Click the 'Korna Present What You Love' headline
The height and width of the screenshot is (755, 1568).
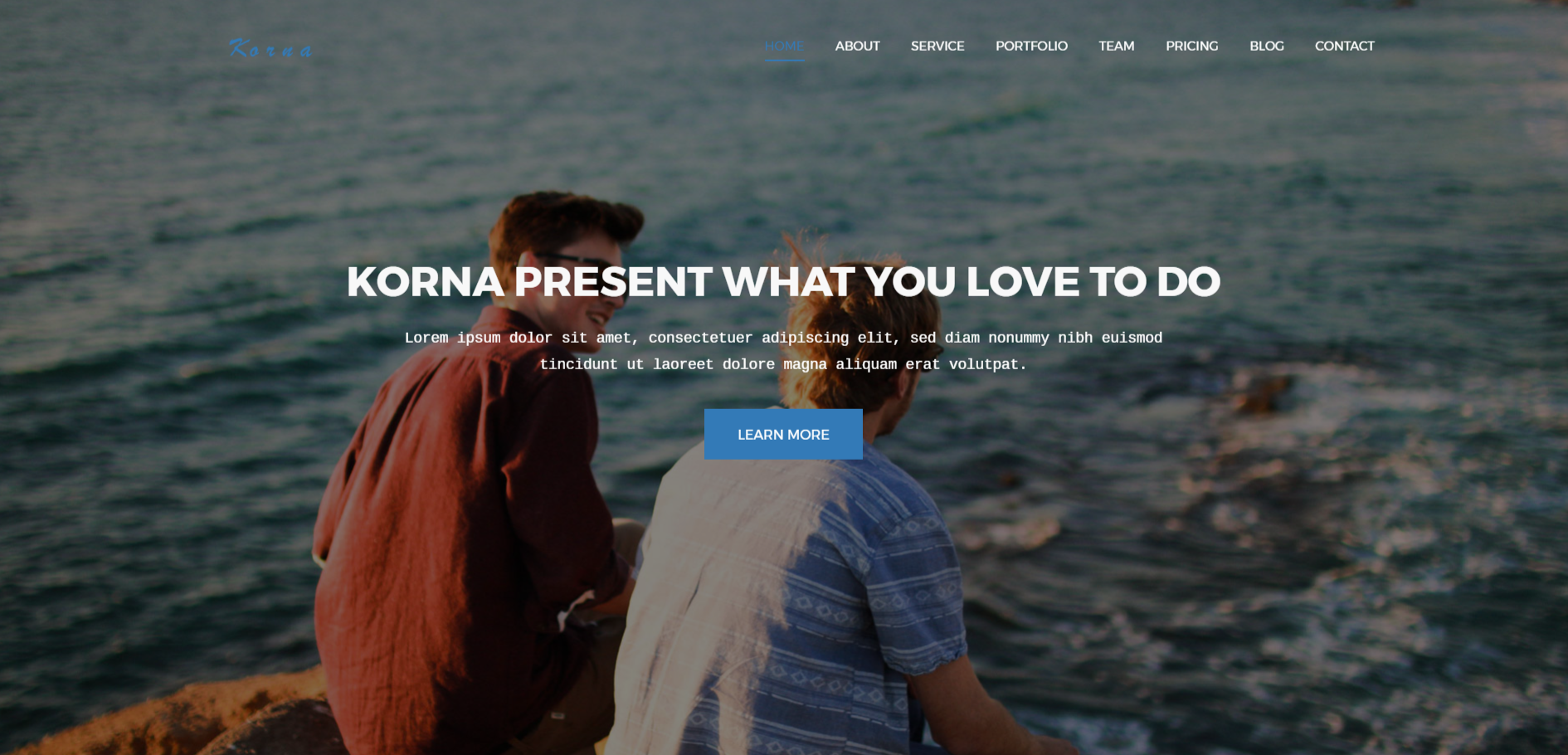(783, 281)
